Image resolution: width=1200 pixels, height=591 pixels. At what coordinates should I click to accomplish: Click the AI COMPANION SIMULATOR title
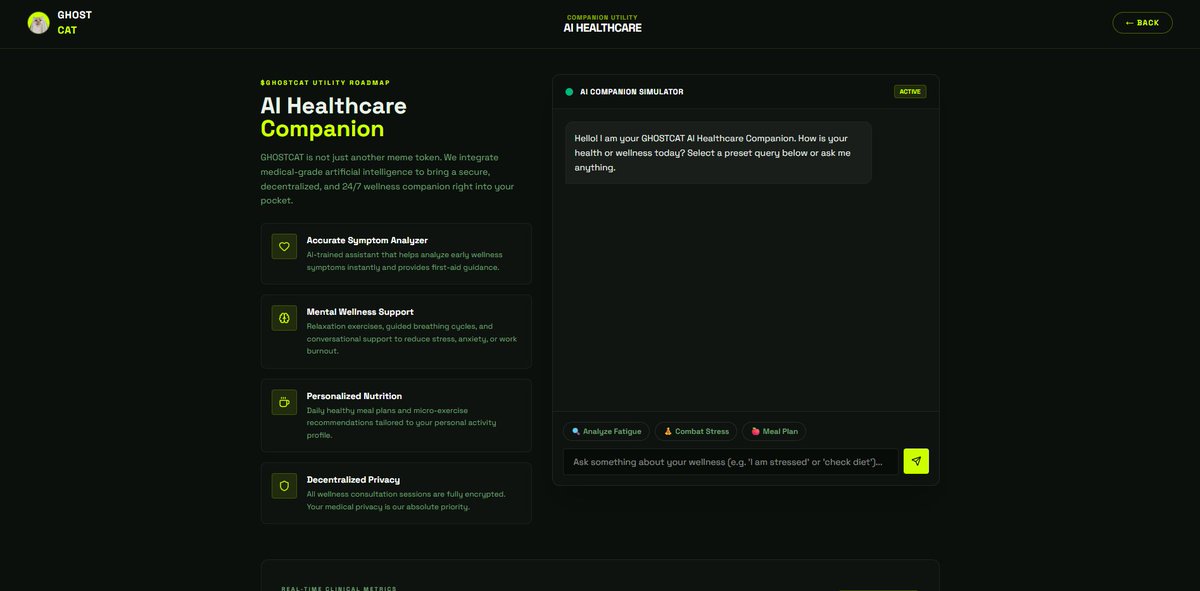point(632,92)
